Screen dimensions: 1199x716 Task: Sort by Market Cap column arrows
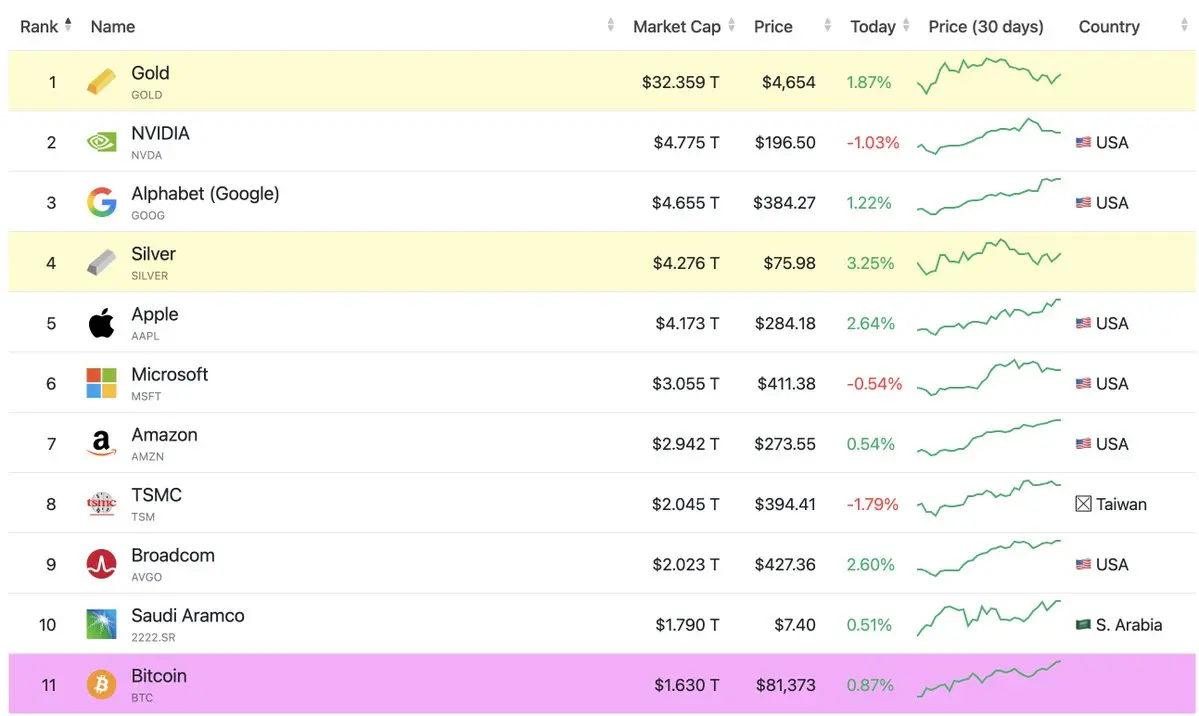tap(731, 25)
